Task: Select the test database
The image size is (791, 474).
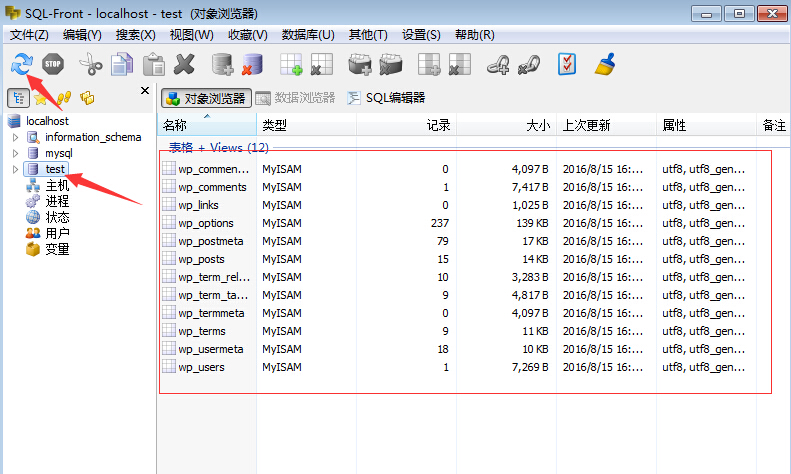Action: (55, 169)
